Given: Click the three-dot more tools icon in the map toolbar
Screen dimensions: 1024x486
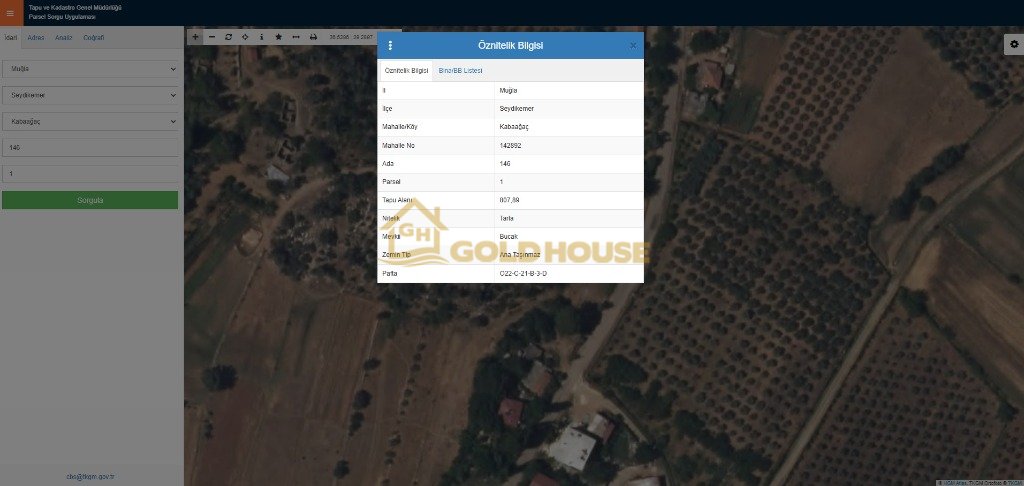Looking at the screenshot, I should 296,36.
